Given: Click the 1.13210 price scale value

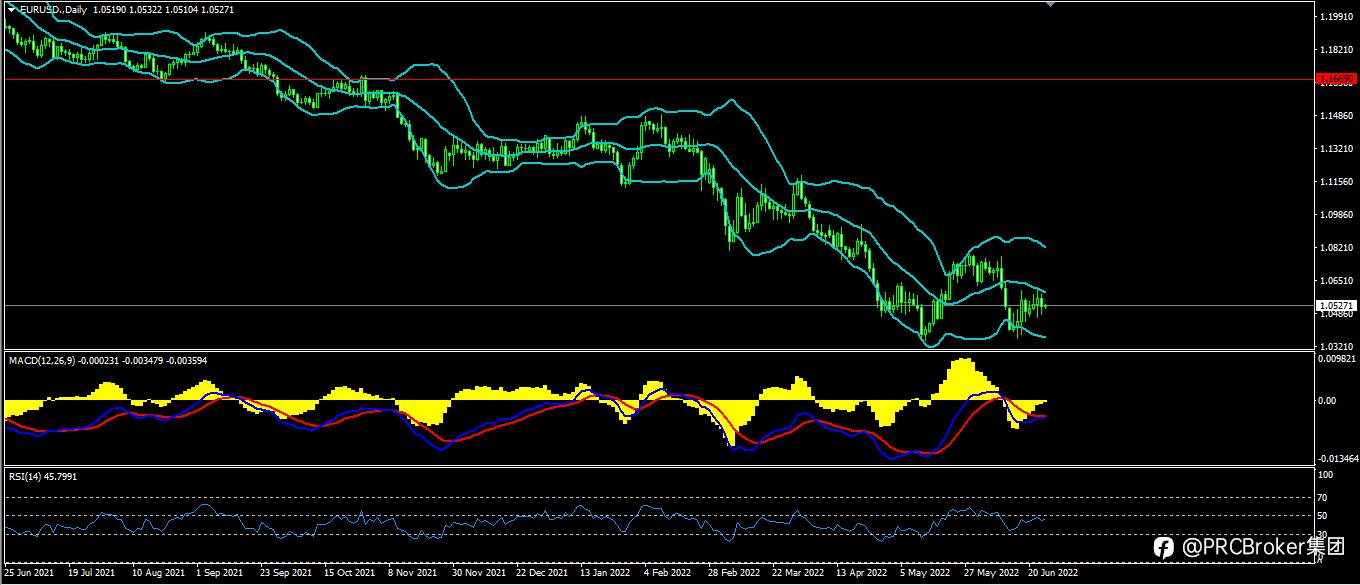Looking at the screenshot, I should click(x=1336, y=149).
